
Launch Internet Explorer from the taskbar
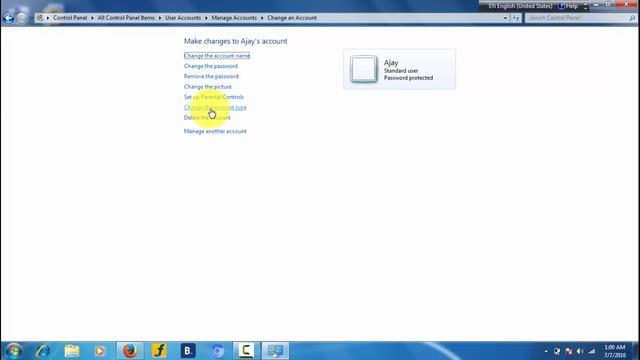click(42, 351)
